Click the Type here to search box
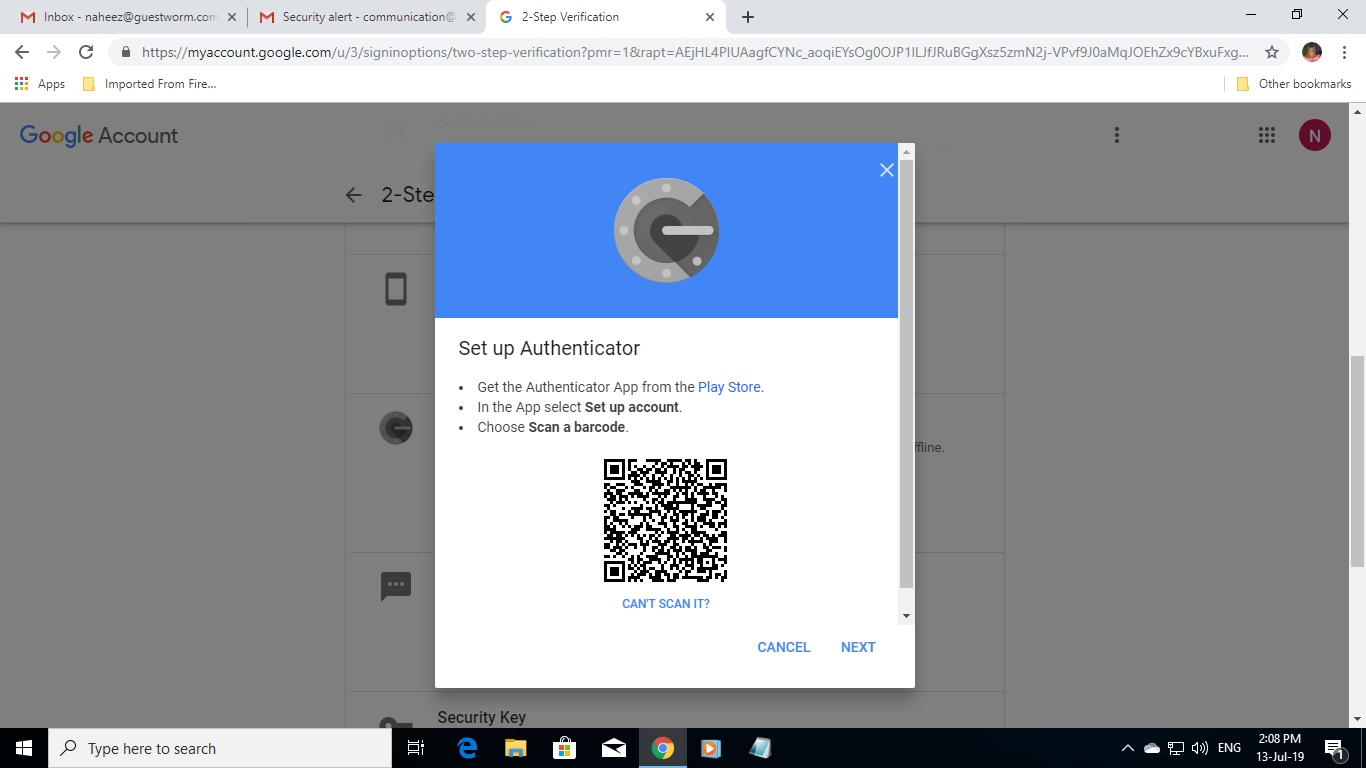The image size is (1366, 768). [x=220, y=748]
